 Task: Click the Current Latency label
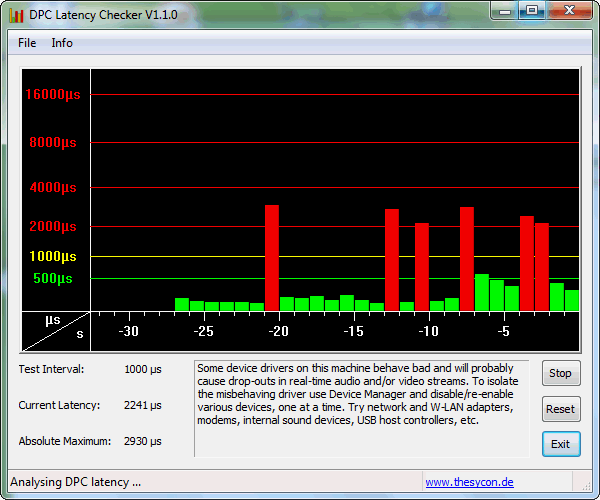59,405
